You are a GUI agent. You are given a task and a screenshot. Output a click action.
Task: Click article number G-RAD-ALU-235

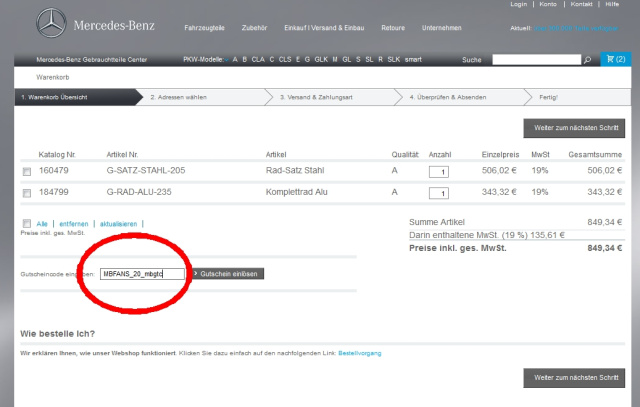[139, 192]
